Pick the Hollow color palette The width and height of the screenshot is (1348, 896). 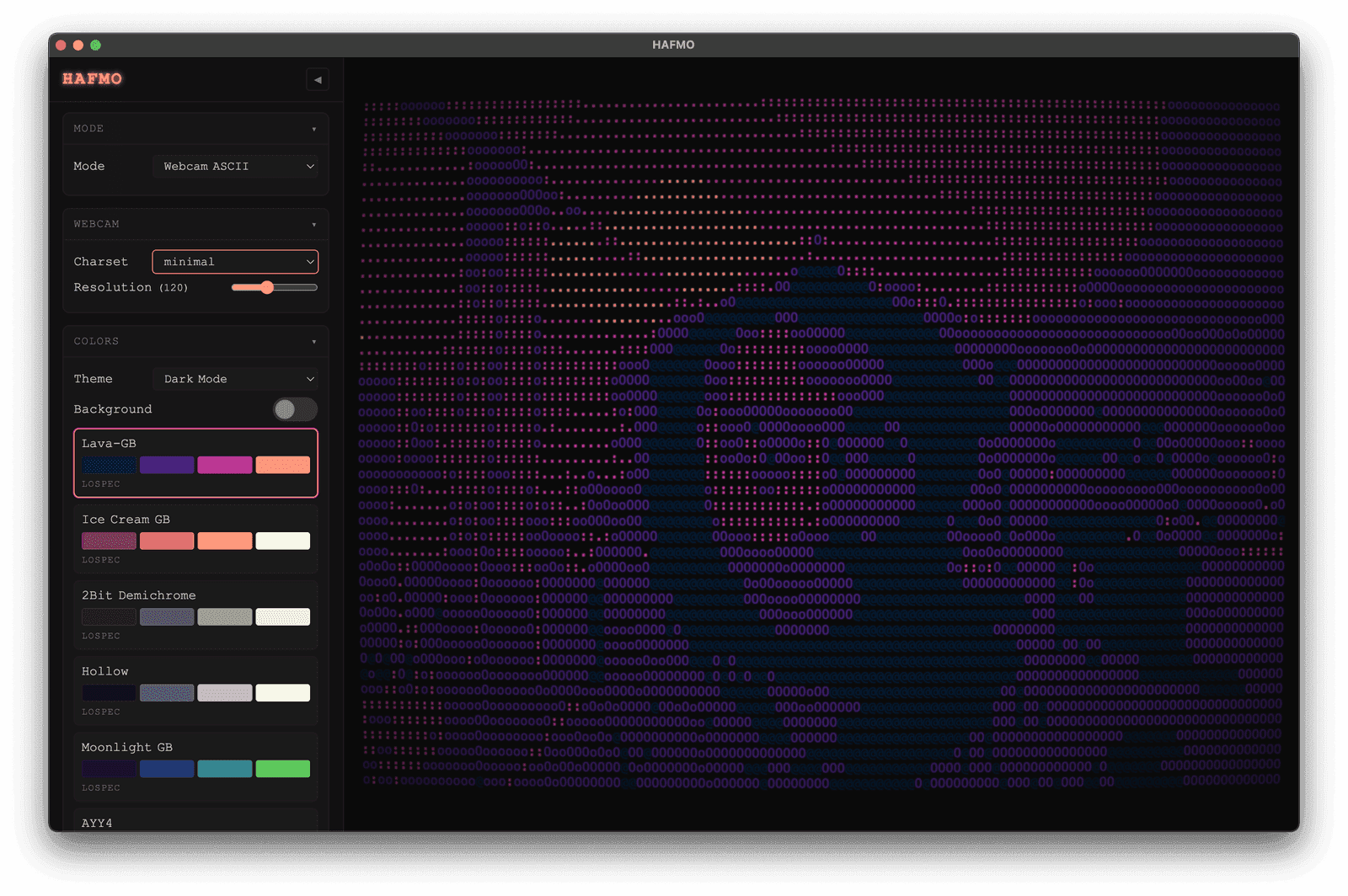click(x=195, y=691)
